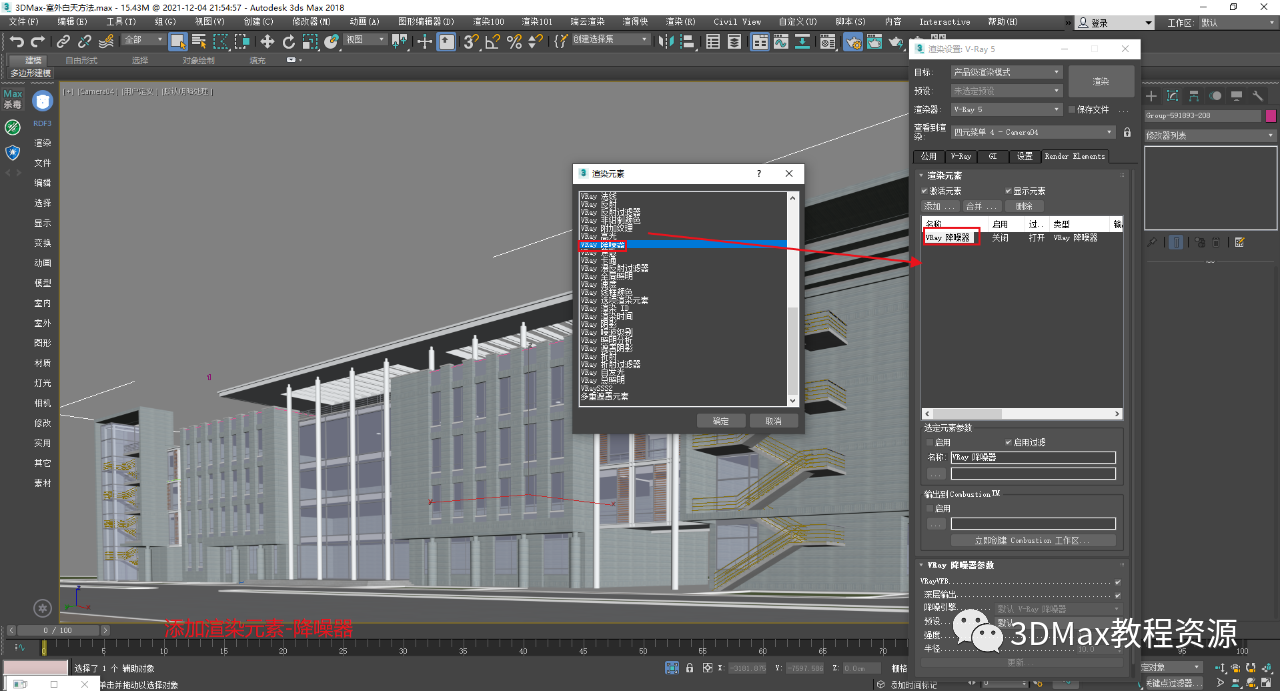Click the large 渲染 render button
1280x691 pixels.
[1101, 82]
